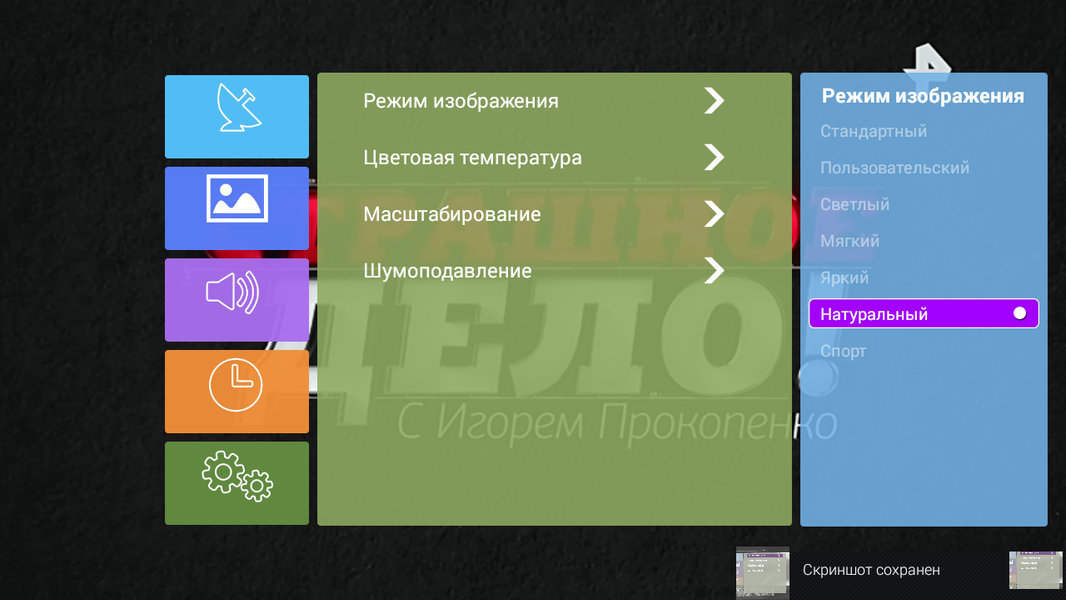Open the gears system settings tile
1066x600 pixels.
coord(237,483)
